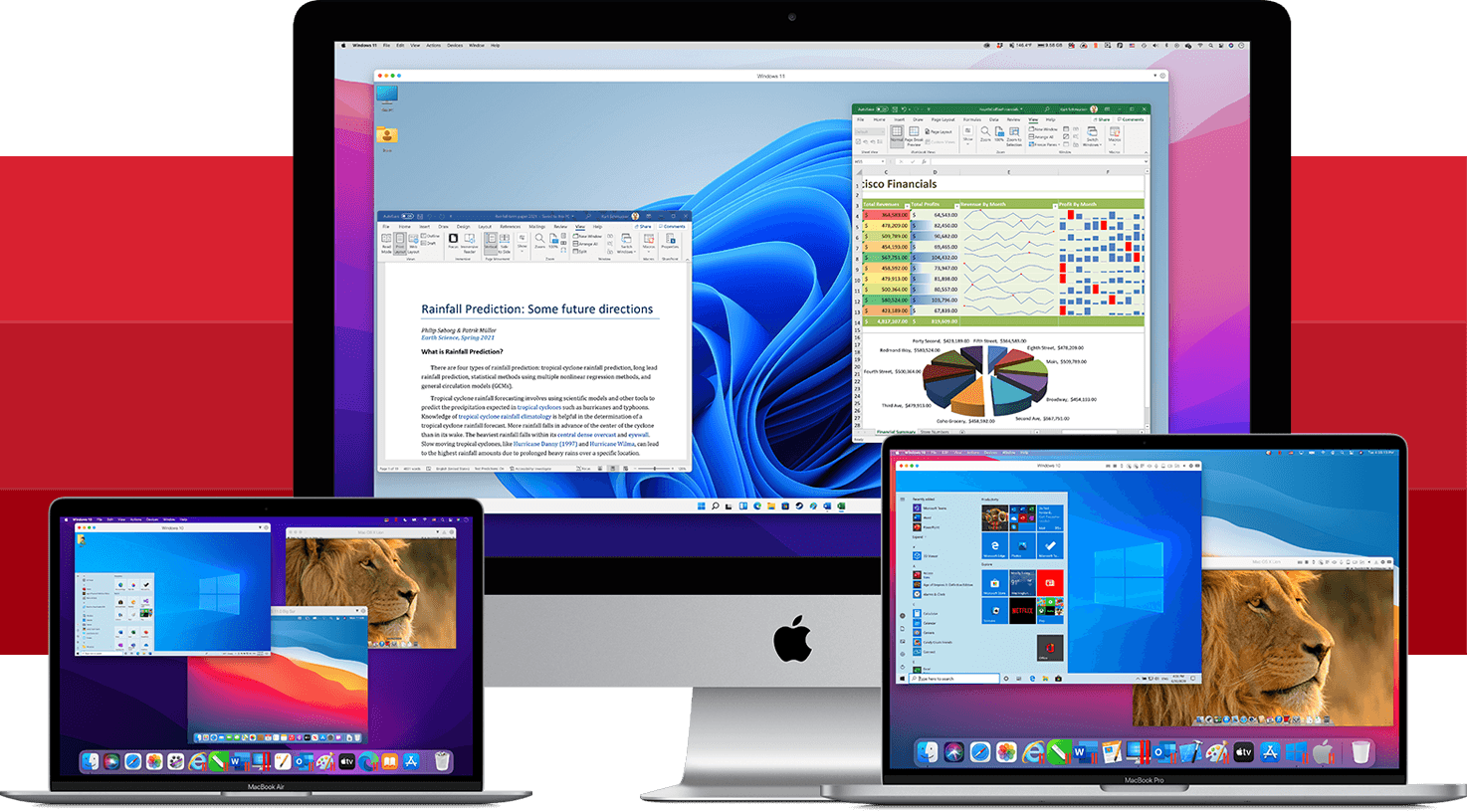Open Zoom magnifier in Word View ribbon
Screen dimensions: 1467x812
point(539,242)
